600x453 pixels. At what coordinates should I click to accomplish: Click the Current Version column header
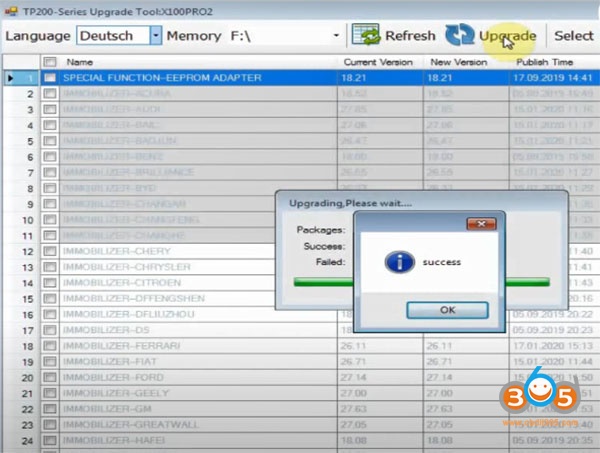378,62
